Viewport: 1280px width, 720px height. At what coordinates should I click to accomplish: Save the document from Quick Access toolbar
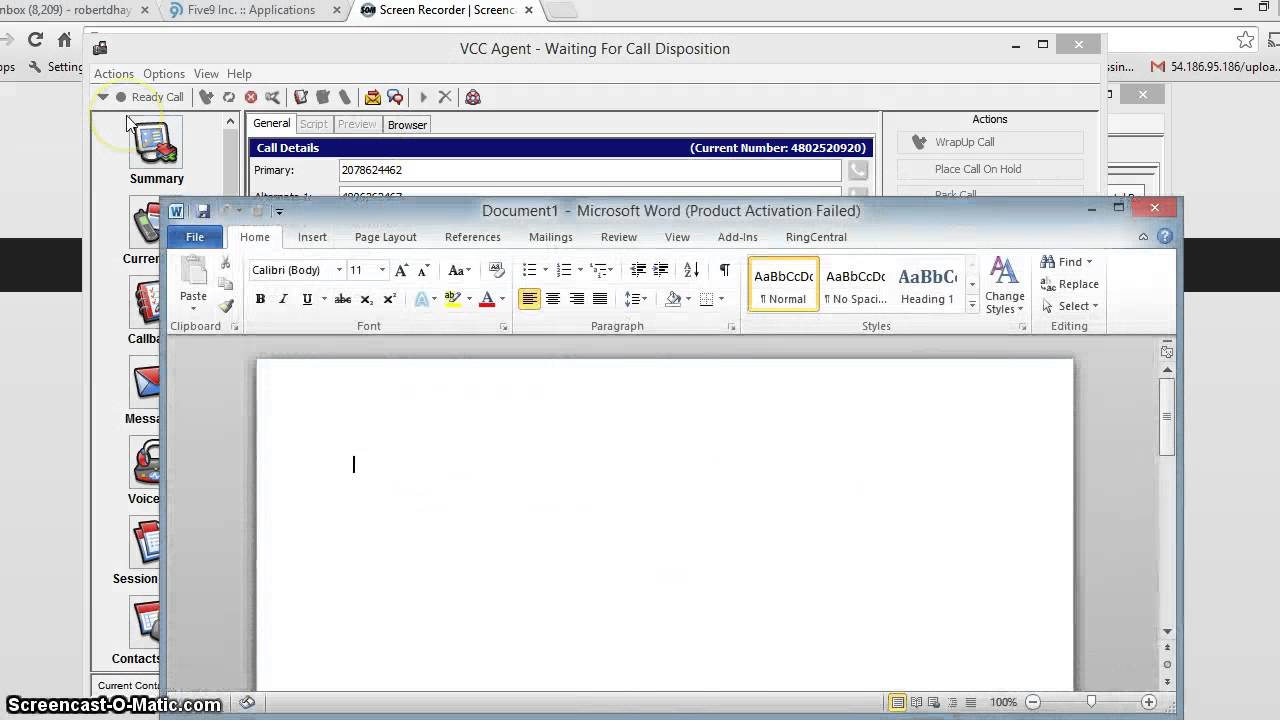[203, 211]
